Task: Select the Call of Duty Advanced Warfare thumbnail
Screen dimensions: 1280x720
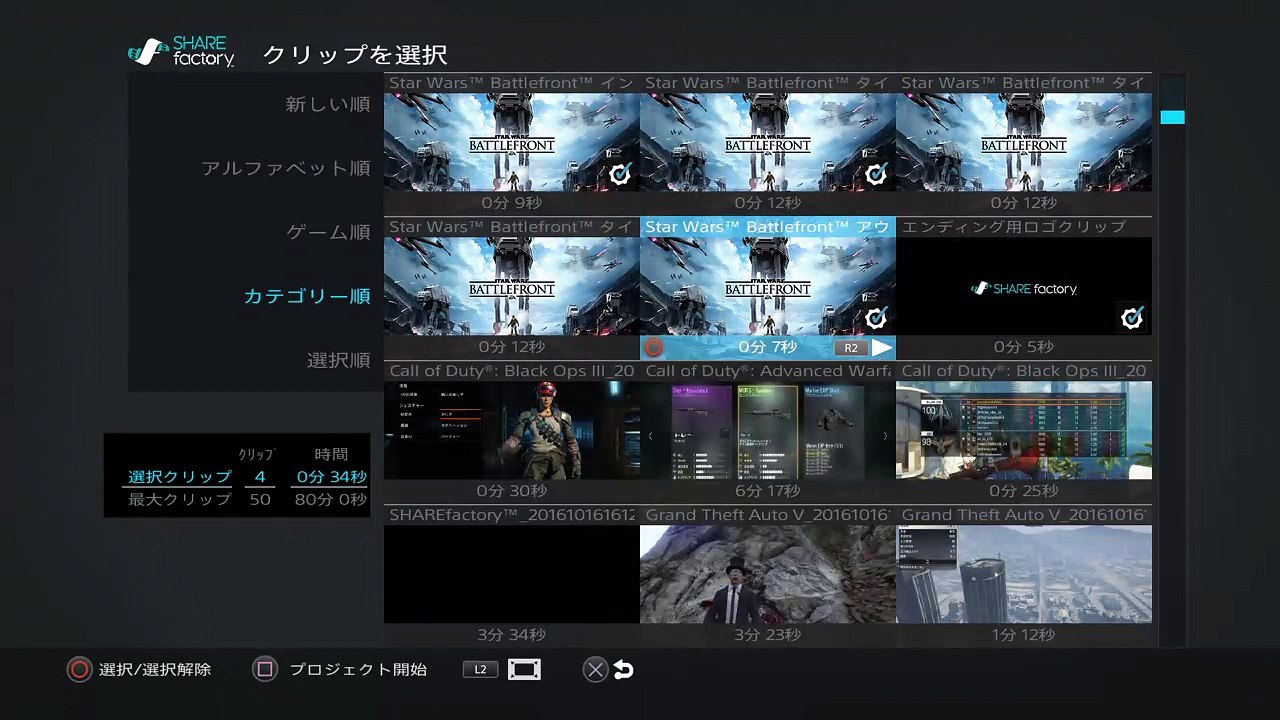Action: (768, 430)
